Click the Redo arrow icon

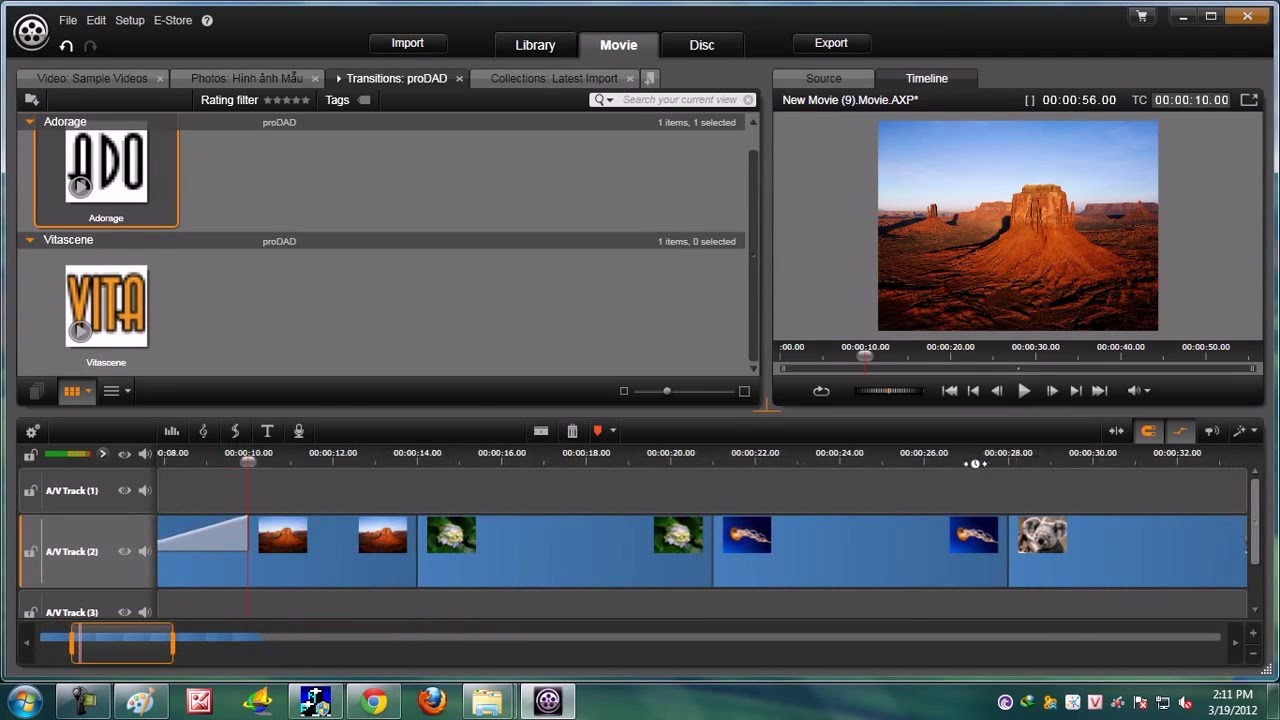click(91, 46)
